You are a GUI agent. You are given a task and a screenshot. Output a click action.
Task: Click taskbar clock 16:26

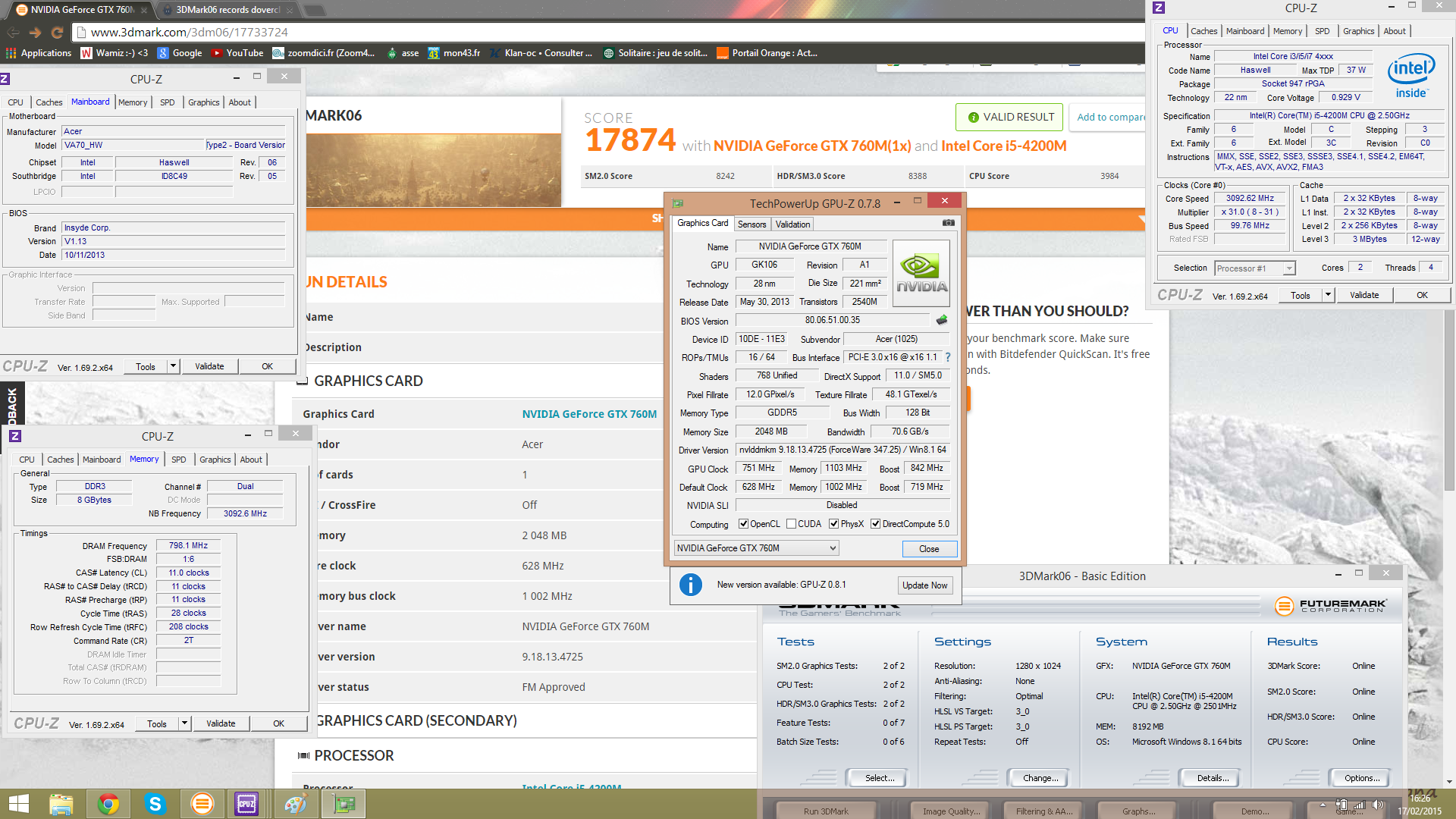(1420, 798)
